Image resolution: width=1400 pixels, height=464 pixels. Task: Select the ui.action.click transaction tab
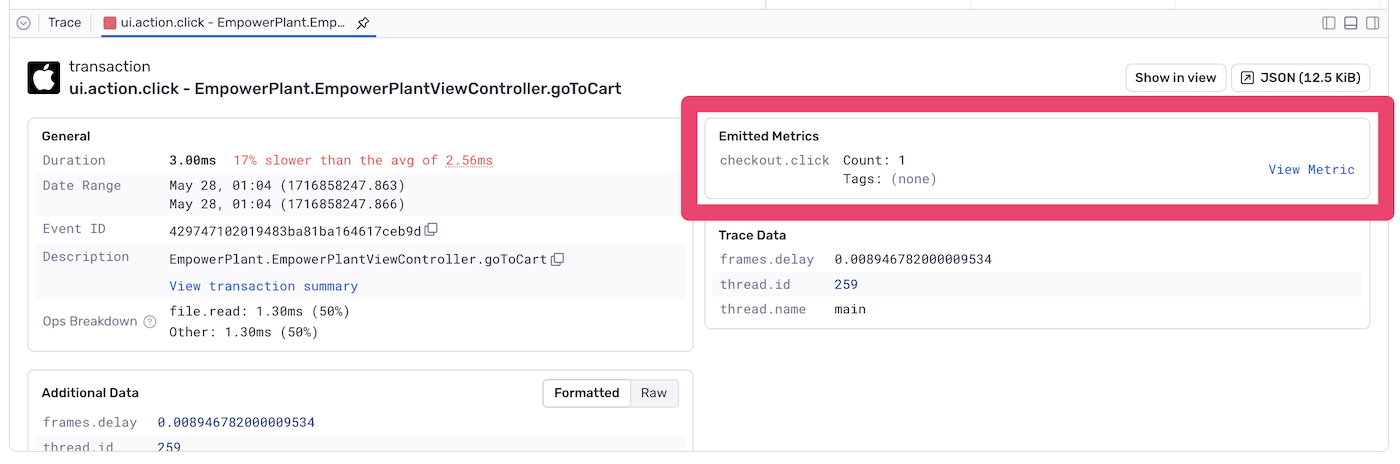[232, 23]
